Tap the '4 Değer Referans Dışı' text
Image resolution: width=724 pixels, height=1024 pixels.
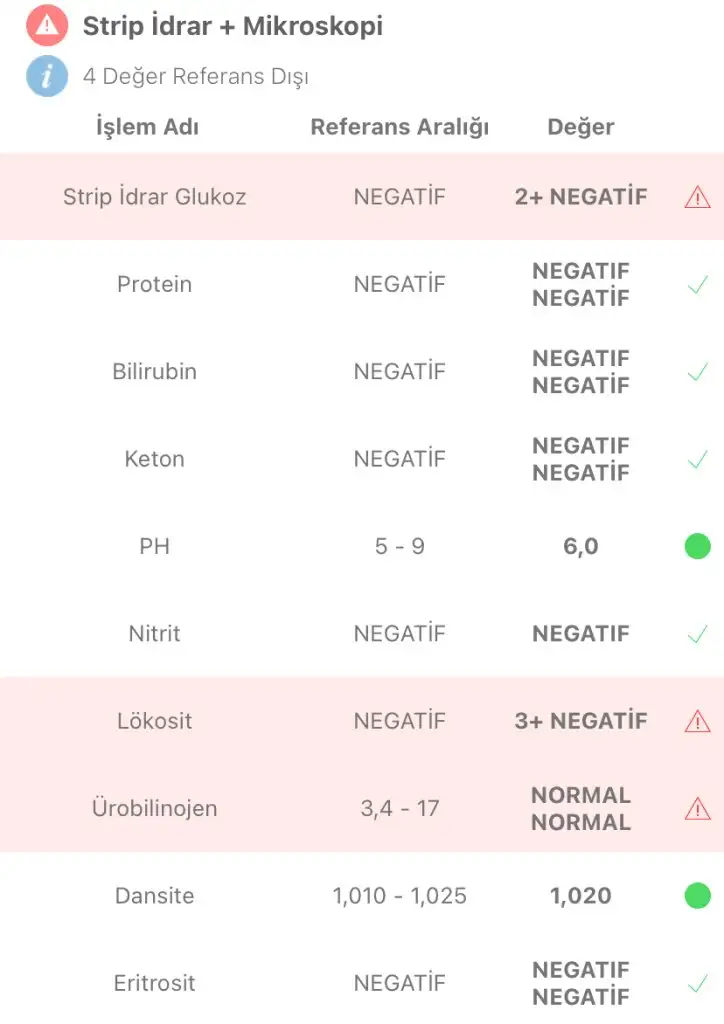tap(196, 76)
